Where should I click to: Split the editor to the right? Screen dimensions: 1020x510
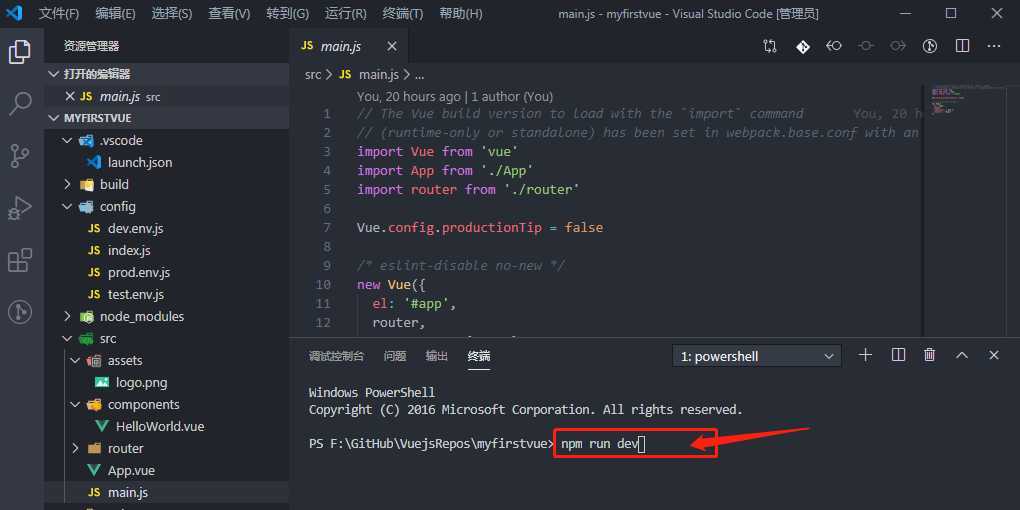tap(962, 46)
